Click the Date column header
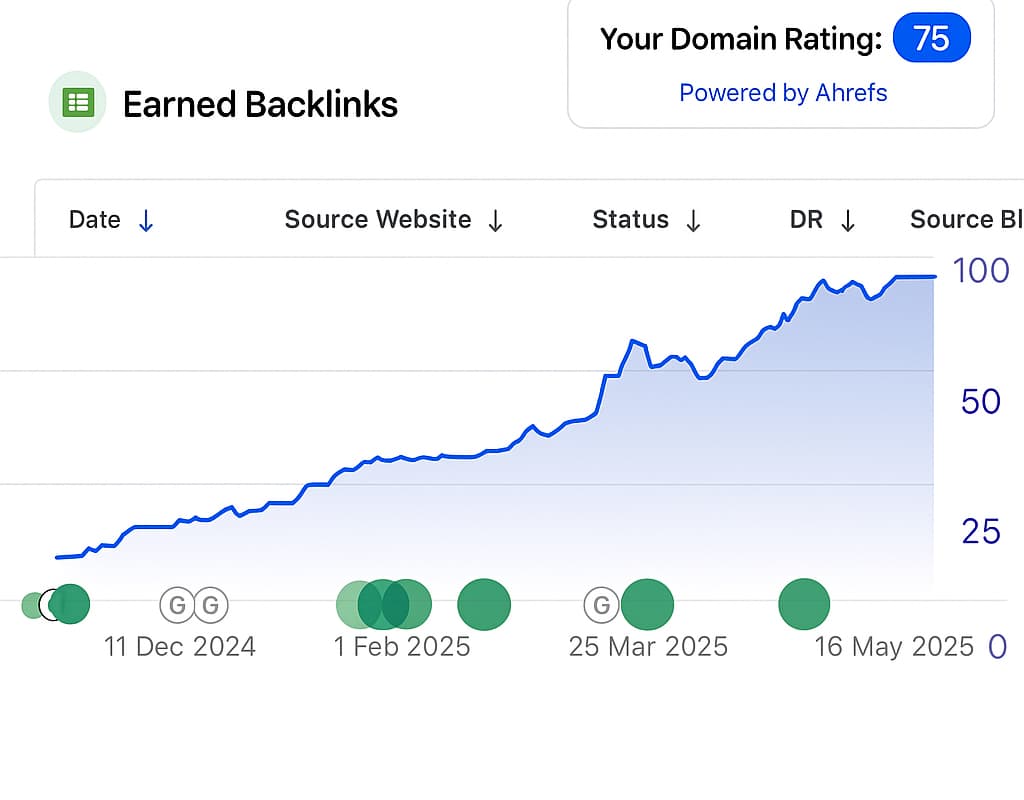This screenshot has height=800, width=1024. coord(94,220)
